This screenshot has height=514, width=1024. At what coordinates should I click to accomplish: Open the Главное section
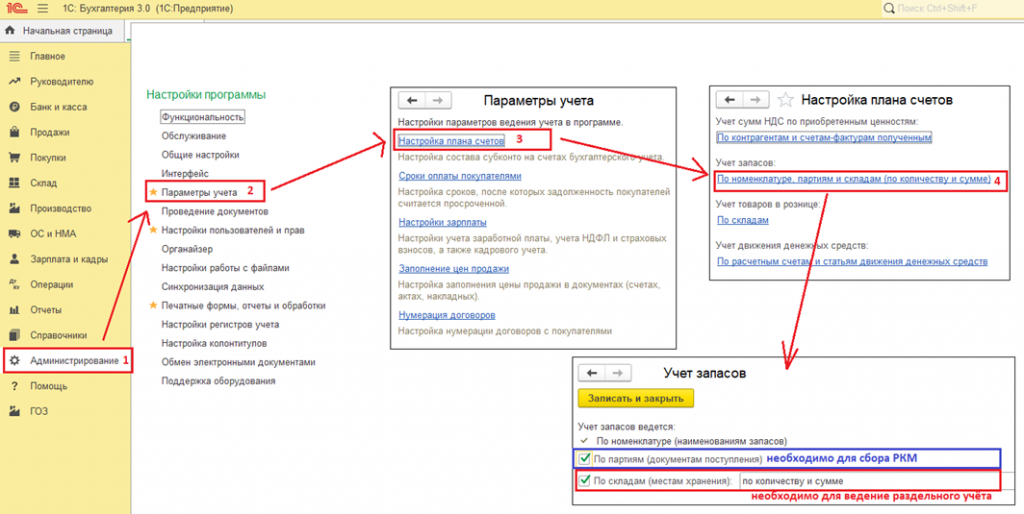pyautogui.click(x=48, y=56)
